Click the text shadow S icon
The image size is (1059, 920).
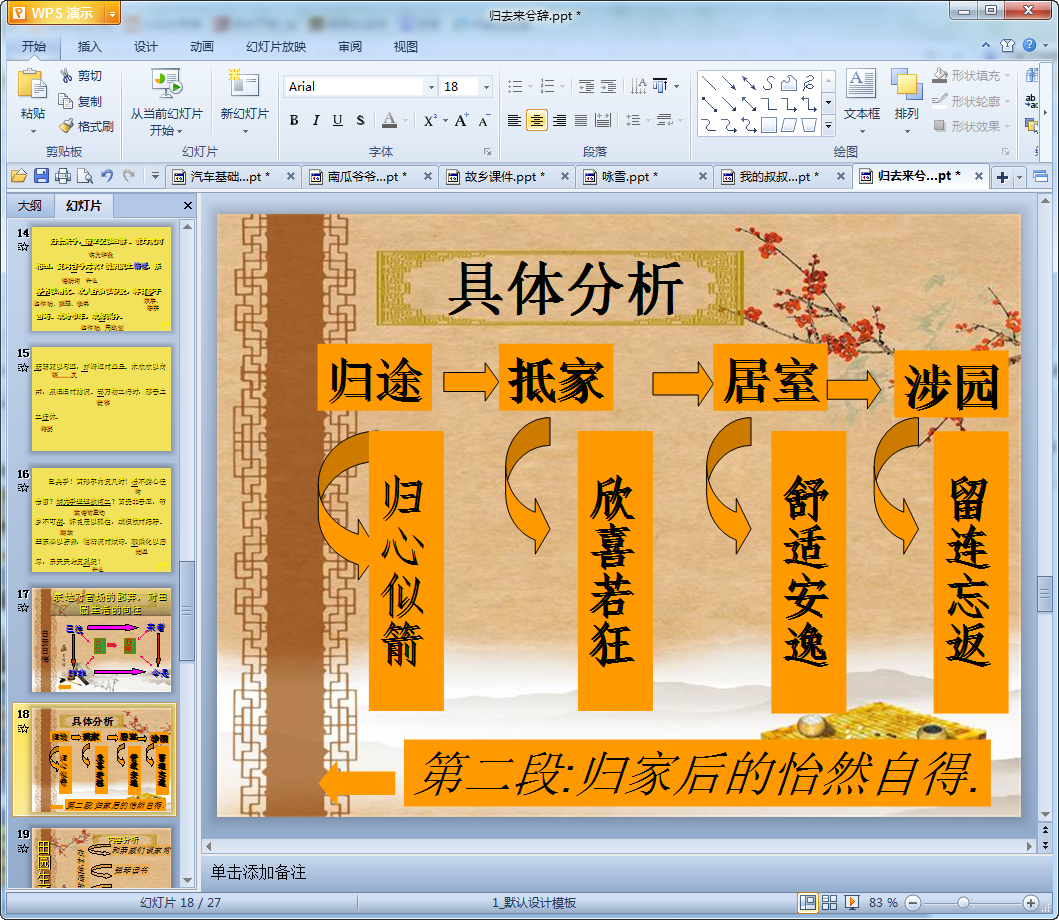[x=361, y=120]
